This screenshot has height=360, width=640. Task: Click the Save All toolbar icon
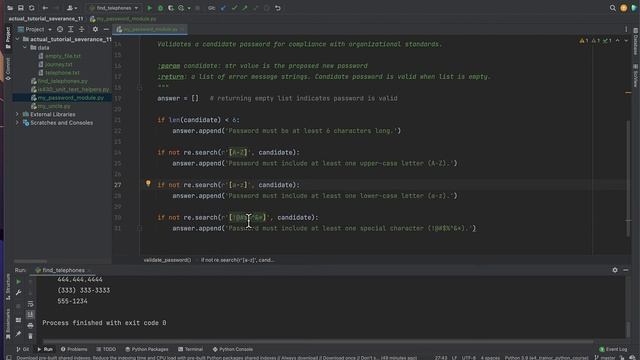pos(20,8)
